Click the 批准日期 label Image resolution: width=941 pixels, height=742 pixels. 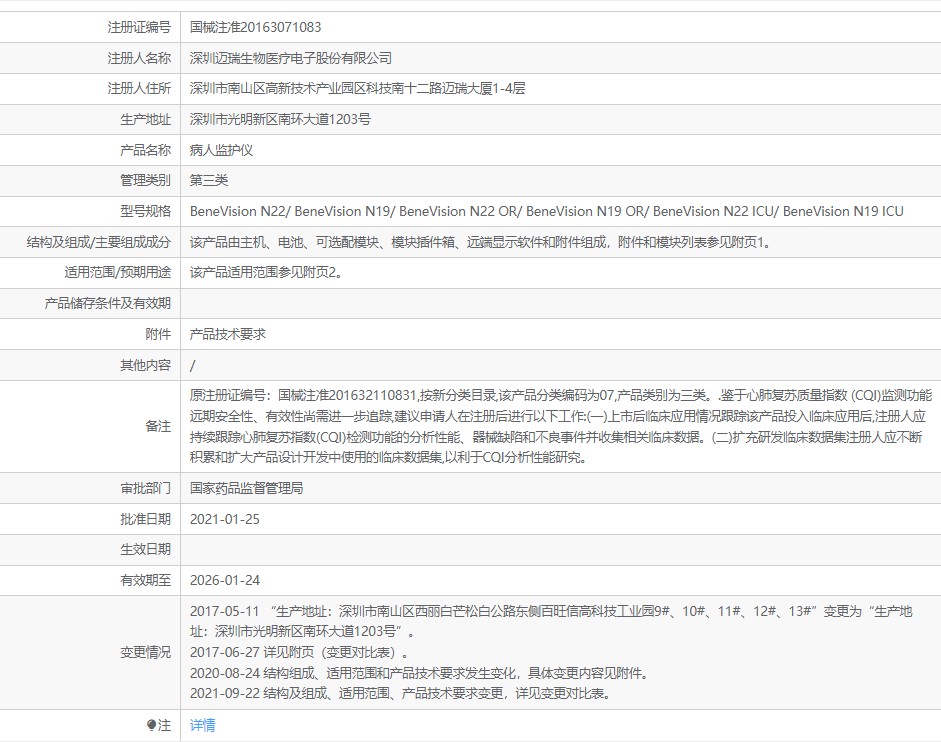pyautogui.click(x=145, y=519)
